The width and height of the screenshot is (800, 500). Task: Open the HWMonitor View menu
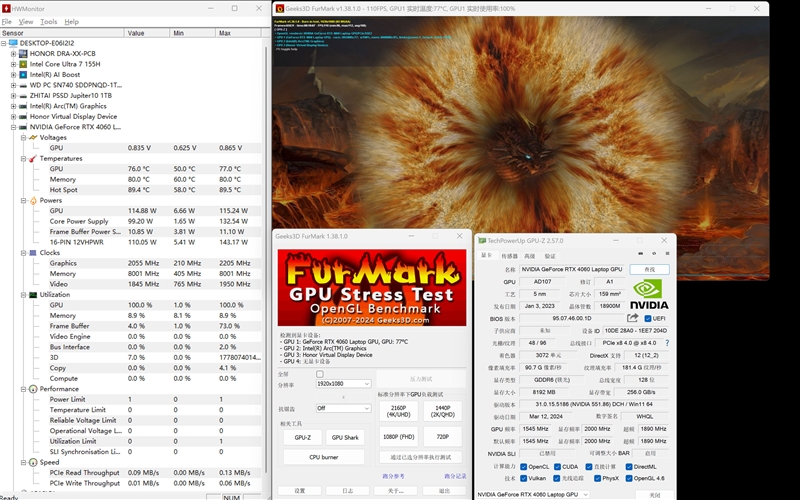(26, 22)
